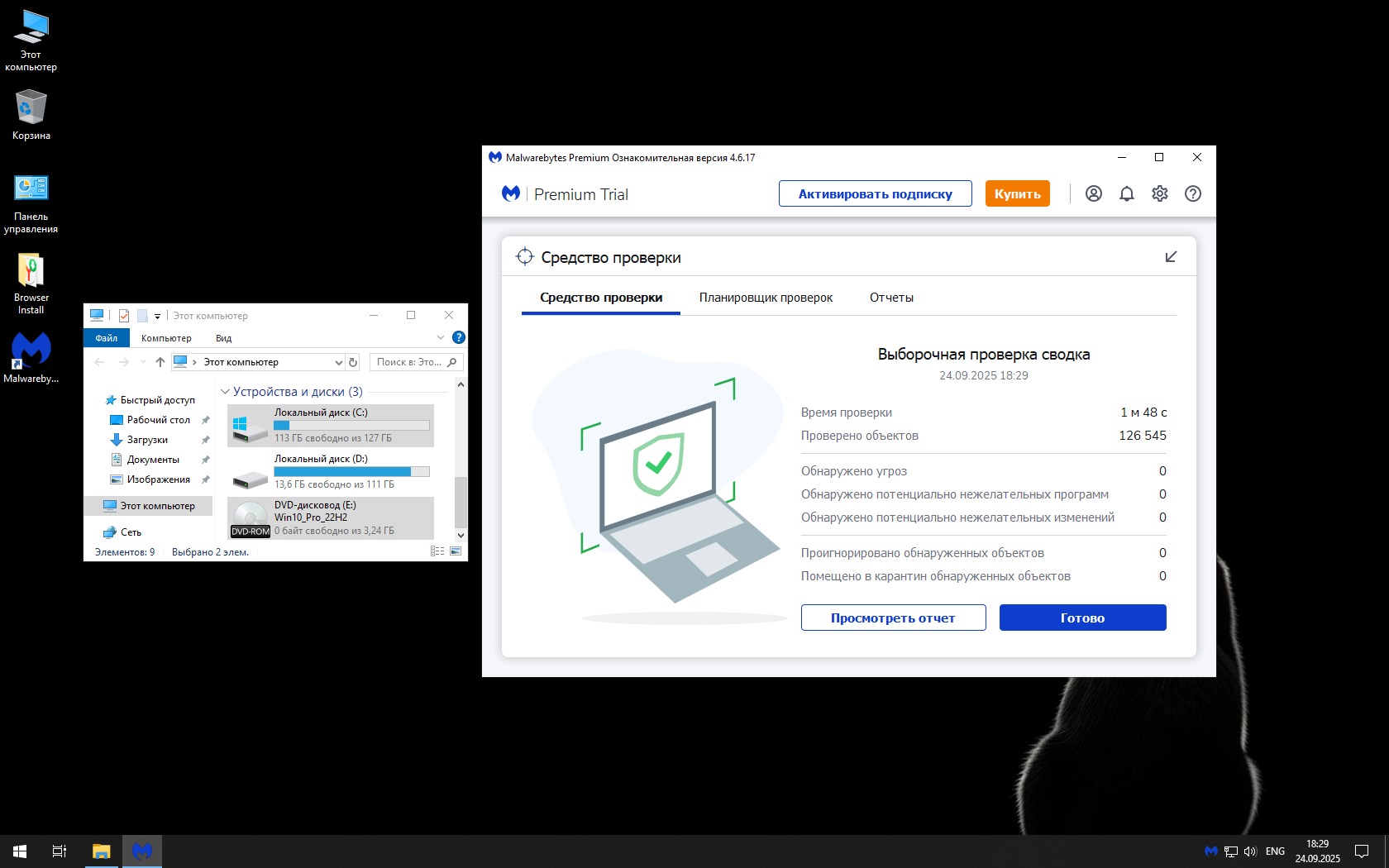This screenshot has height=868, width=1389.
Task: Switch to Malwarebytes on the taskbar
Action: click(x=142, y=851)
